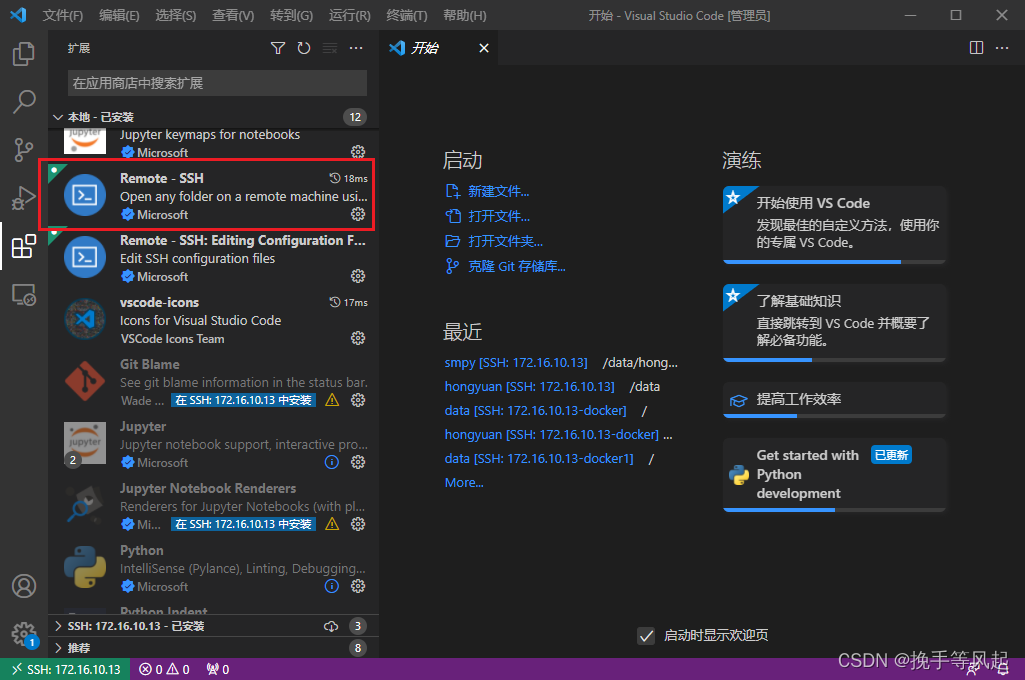Open recent data [SSH: 172.16.10.13-docker1]
Image resolution: width=1025 pixels, height=680 pixels.
(539, 458)
